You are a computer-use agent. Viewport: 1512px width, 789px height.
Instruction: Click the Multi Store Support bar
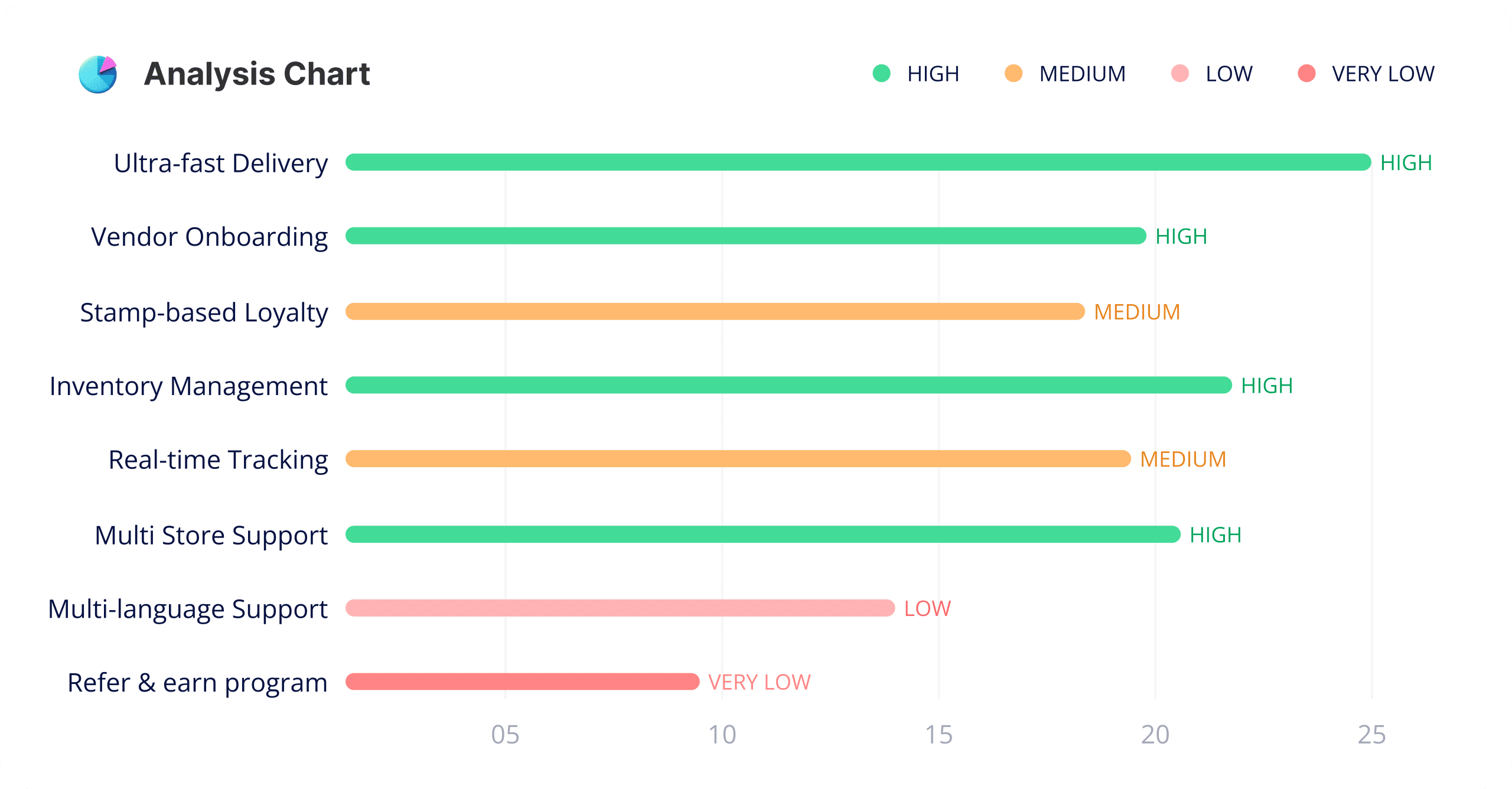tap(762, 534)
